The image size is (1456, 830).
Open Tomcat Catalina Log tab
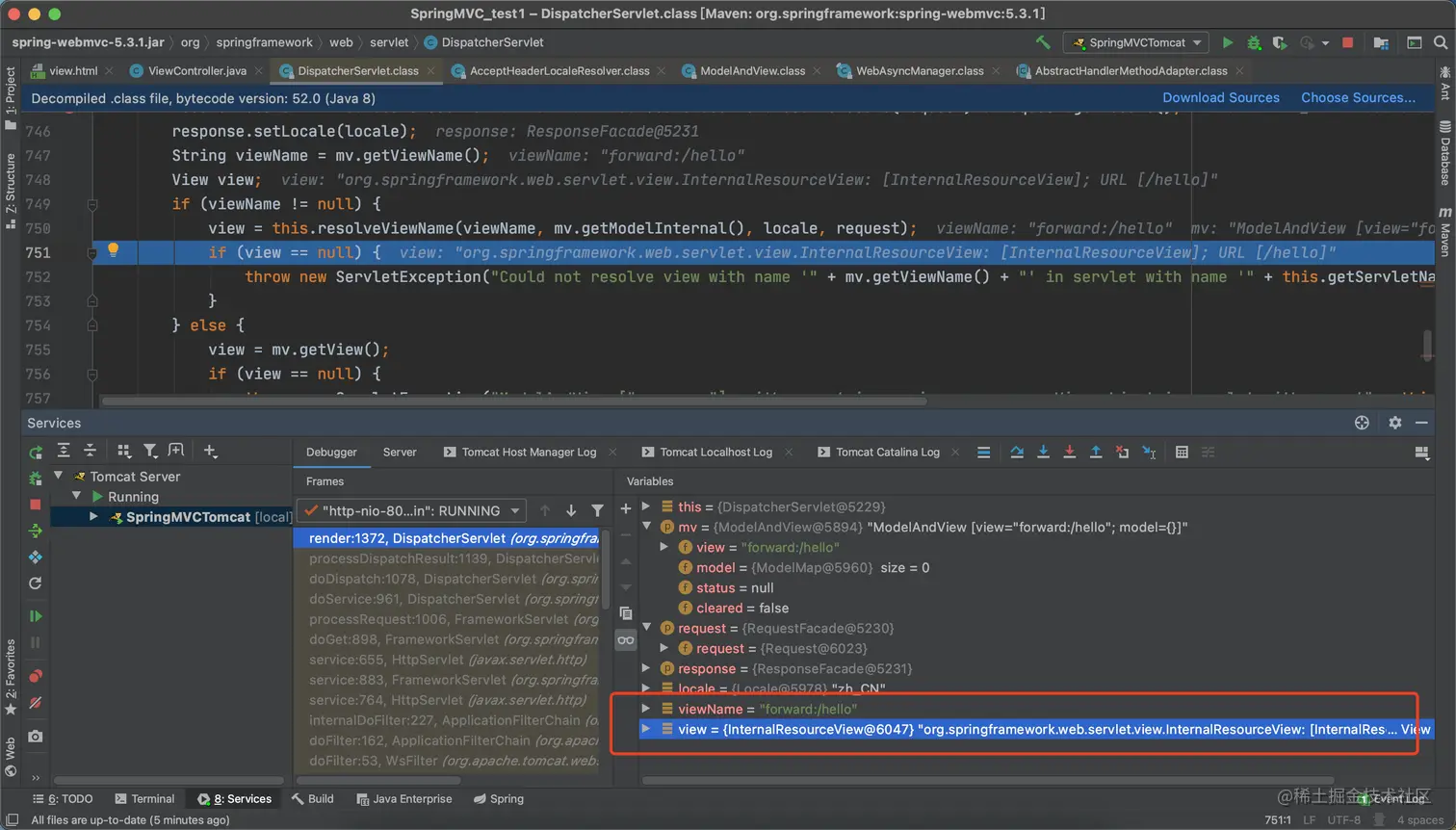(x=887, y=452)
